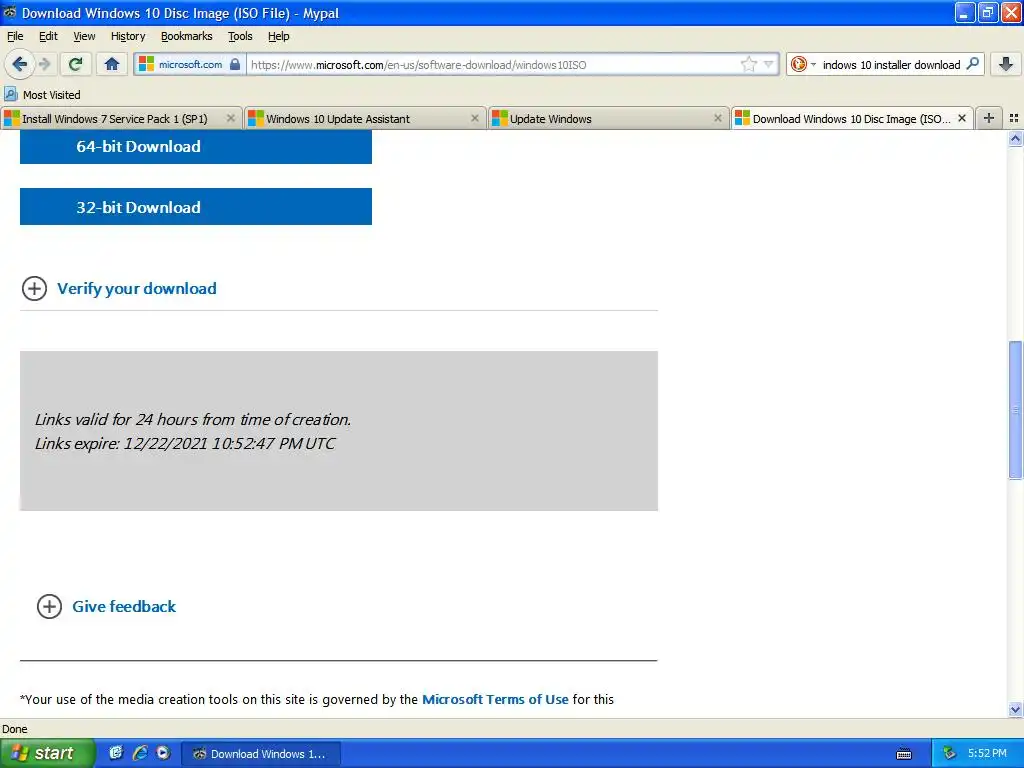This screenshot has width=1024, height=768.
Task: Open the Edit menu
Action: [x=48, y=36]
